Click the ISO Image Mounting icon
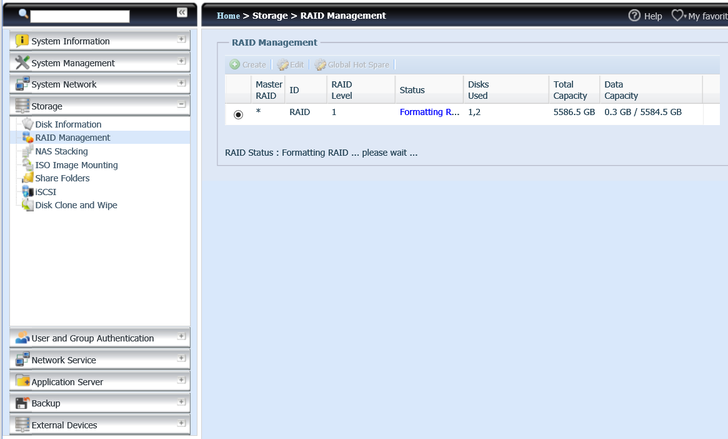The image size is (728, 439). tap(27, 165)
